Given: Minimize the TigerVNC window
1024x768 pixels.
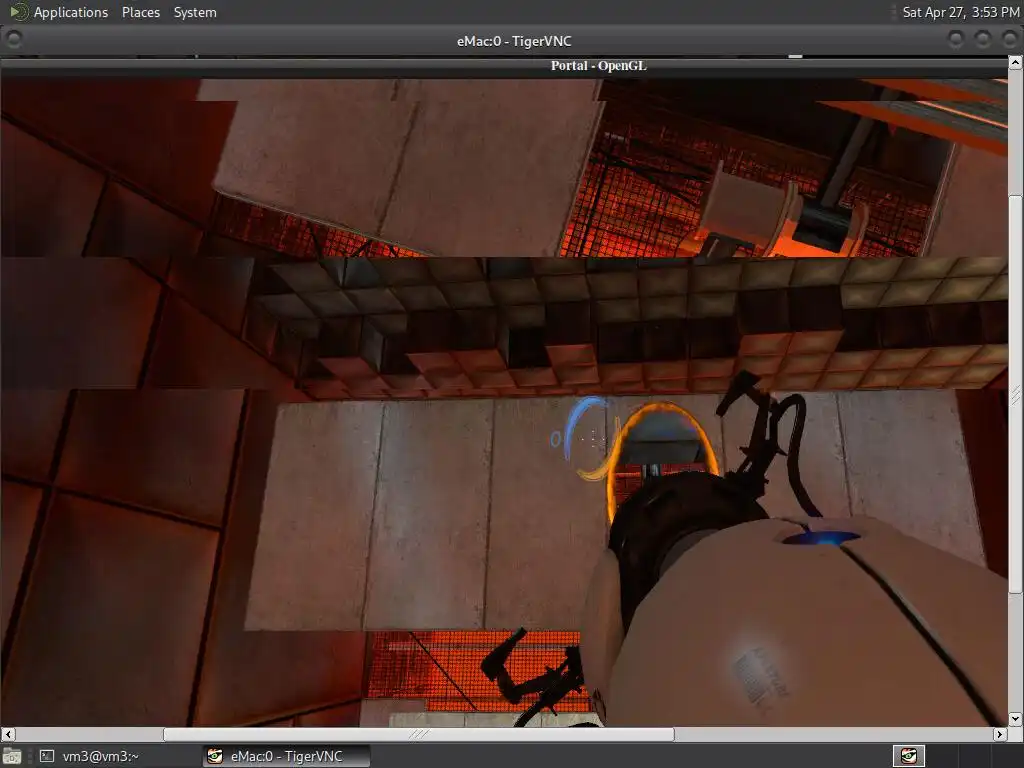Looking at the screenshot, I should [955, 40].
